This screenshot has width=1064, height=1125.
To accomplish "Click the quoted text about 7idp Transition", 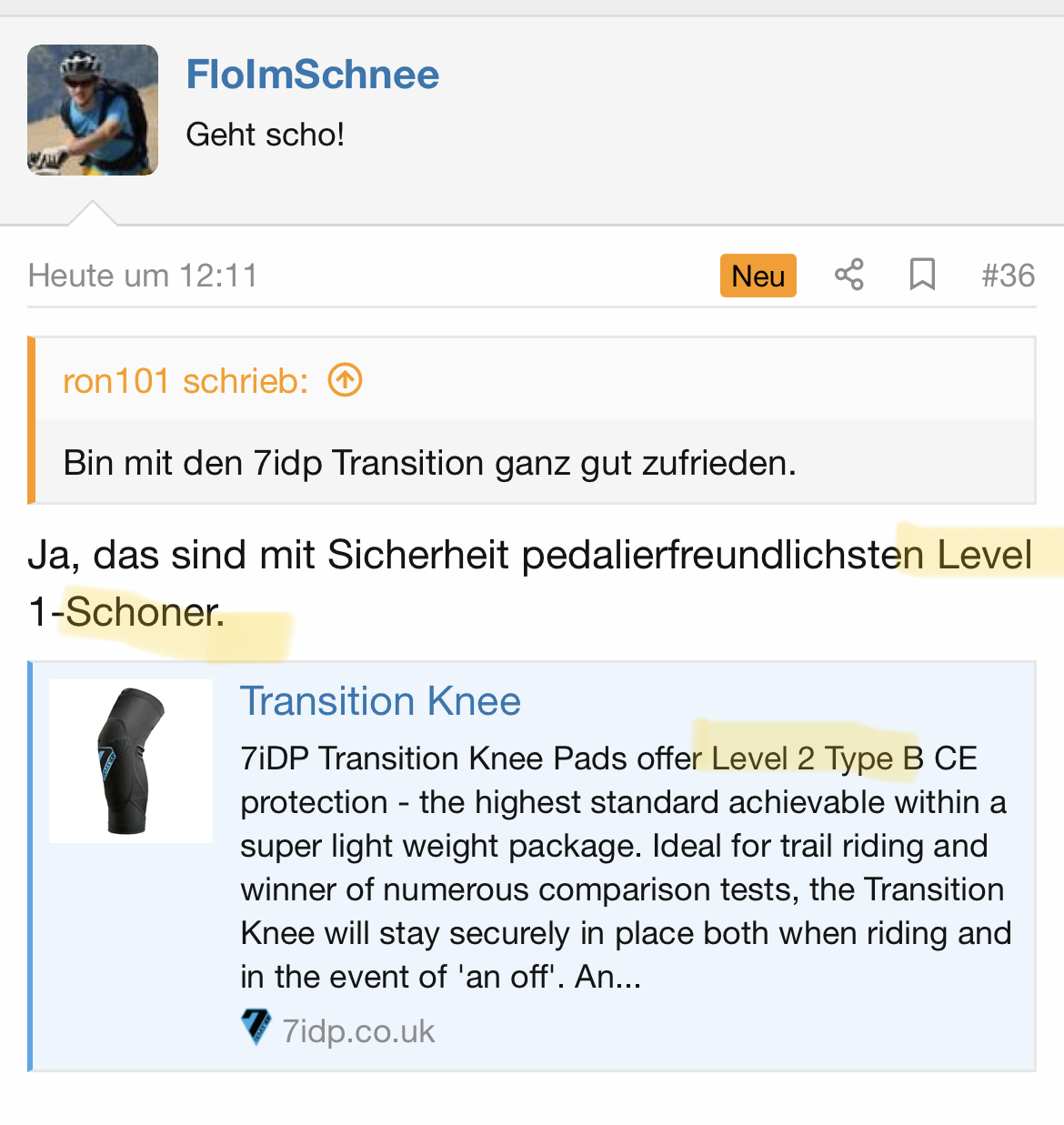I will [429, 463].
